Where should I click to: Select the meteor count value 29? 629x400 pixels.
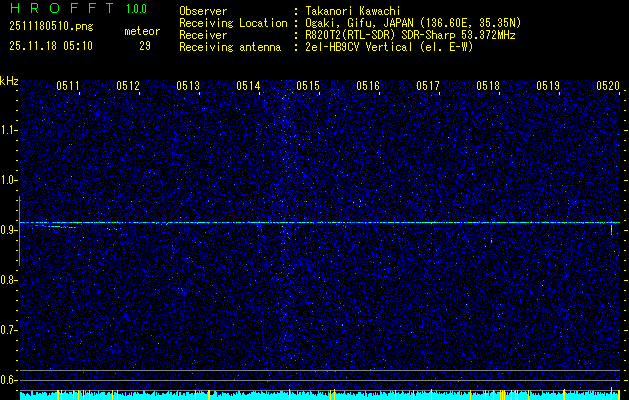[145, 46]
